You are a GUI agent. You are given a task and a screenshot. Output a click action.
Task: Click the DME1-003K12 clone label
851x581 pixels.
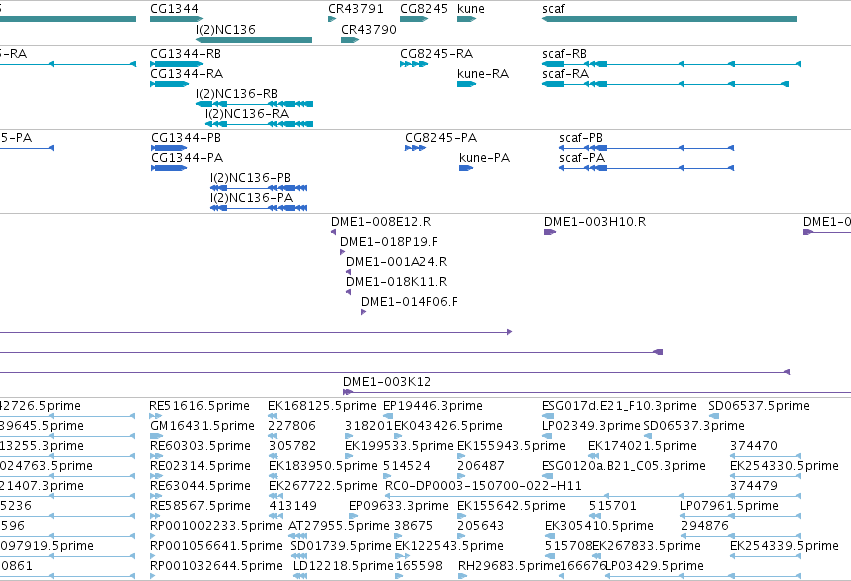387,381
